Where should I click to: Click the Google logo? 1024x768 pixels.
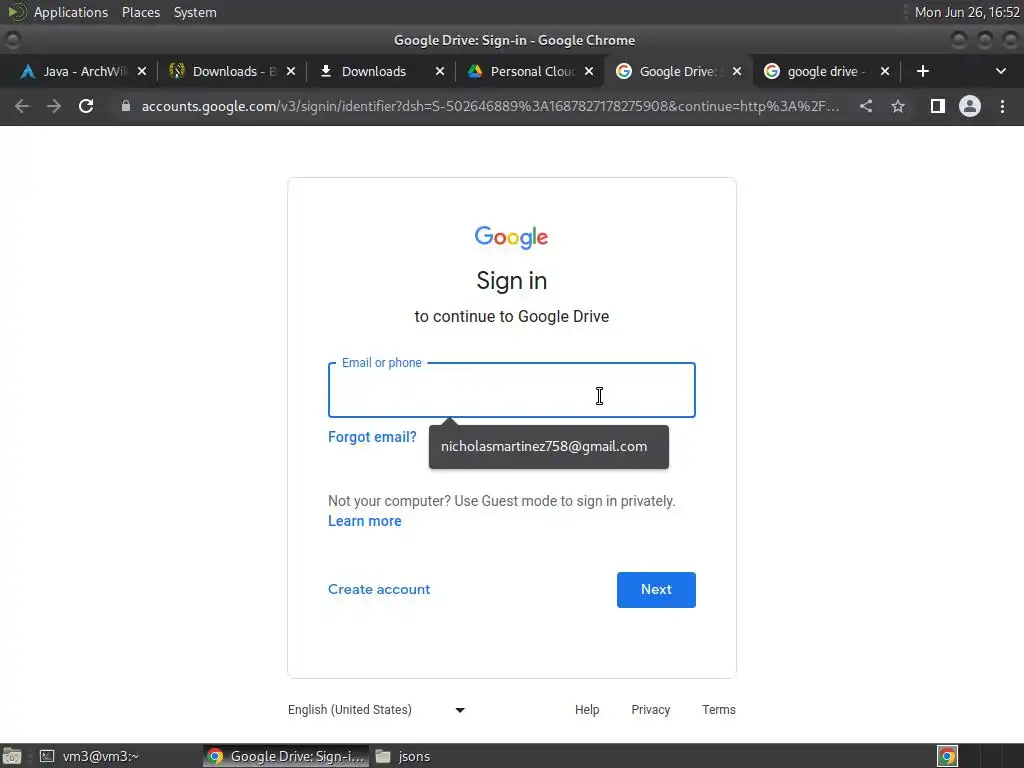(511, 238)
